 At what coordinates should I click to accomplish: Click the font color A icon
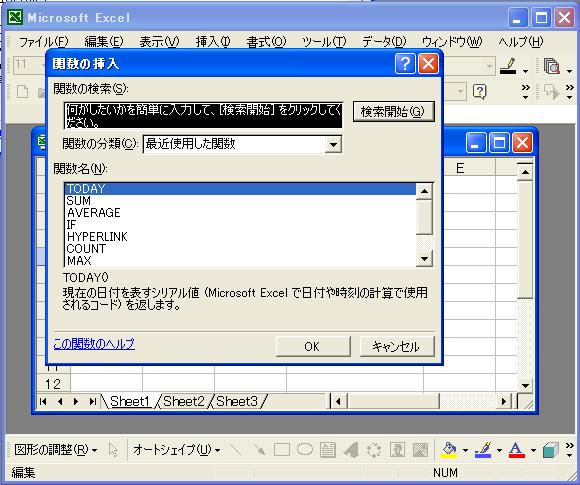[516, 450]
